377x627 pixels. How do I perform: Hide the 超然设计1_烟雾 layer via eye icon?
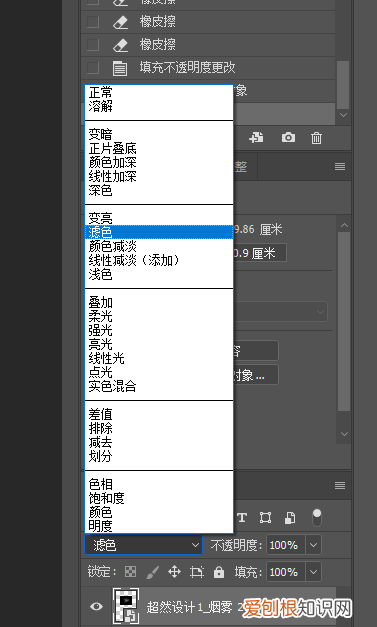96,606
